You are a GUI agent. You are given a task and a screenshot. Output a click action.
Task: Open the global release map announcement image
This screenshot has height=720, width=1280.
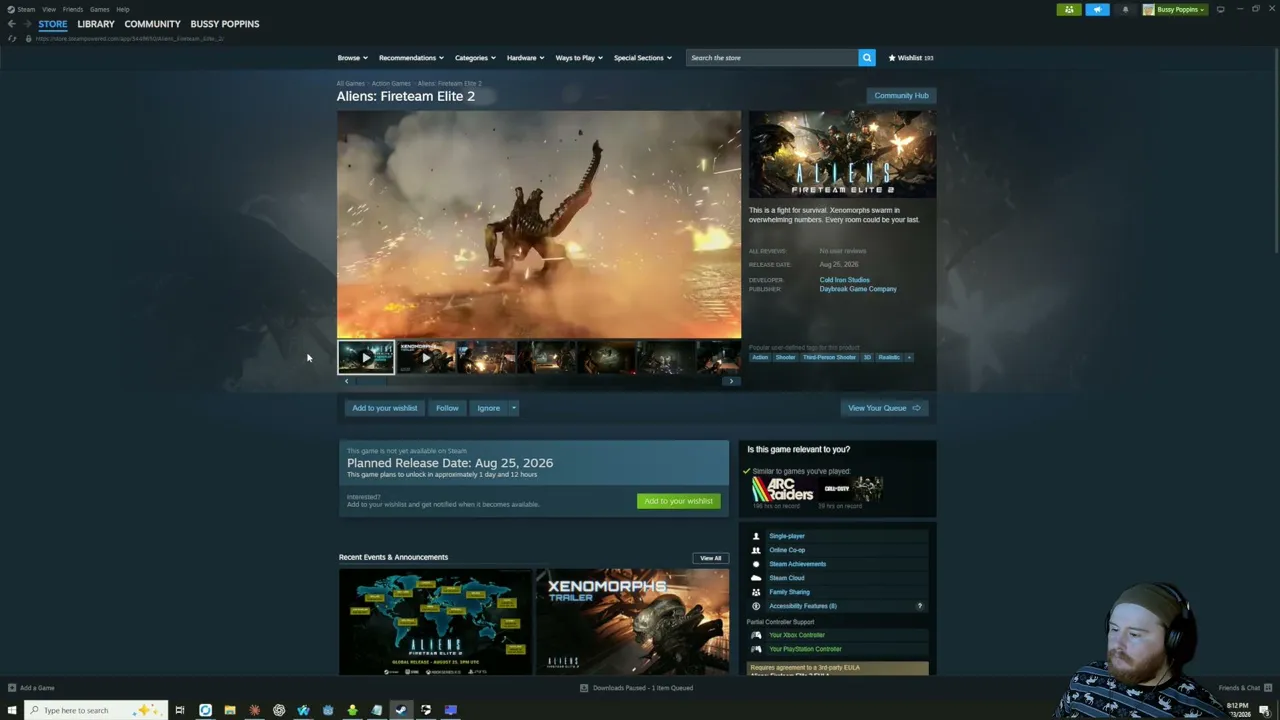click(x=435, y=622)
